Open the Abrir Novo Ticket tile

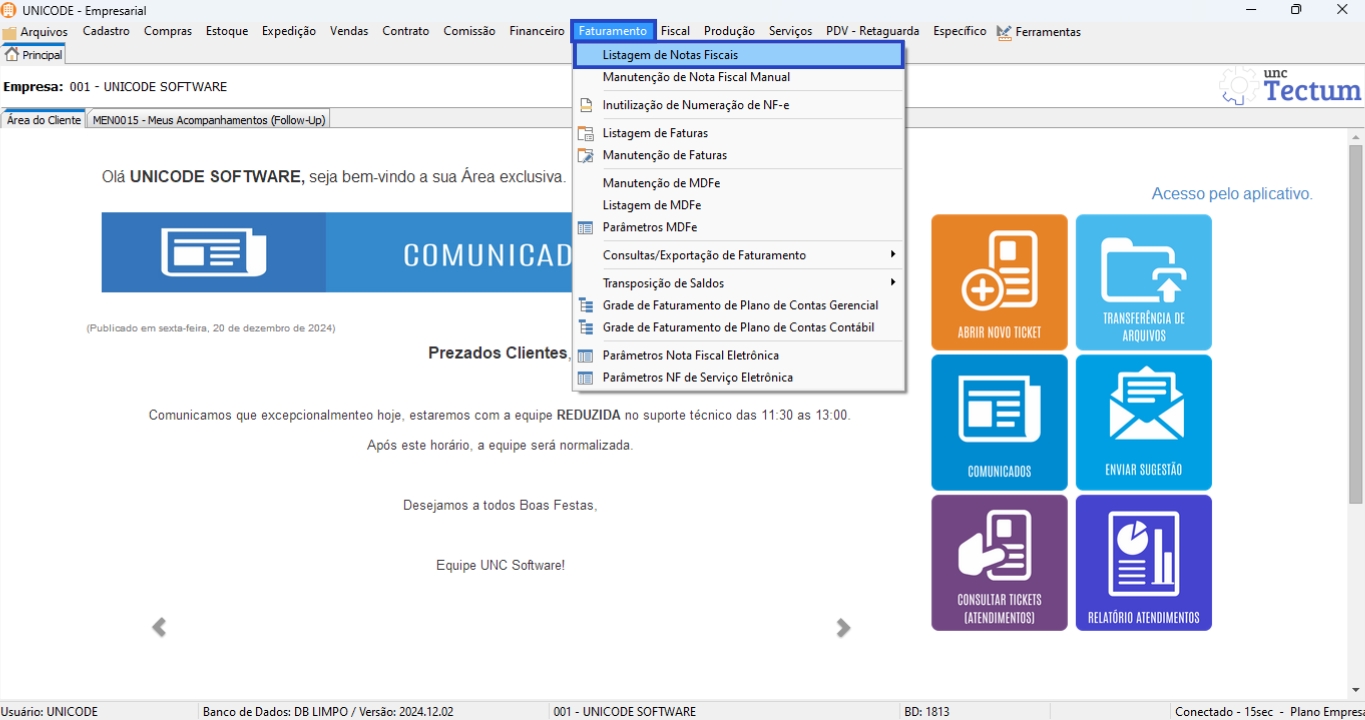click(999, 282)
